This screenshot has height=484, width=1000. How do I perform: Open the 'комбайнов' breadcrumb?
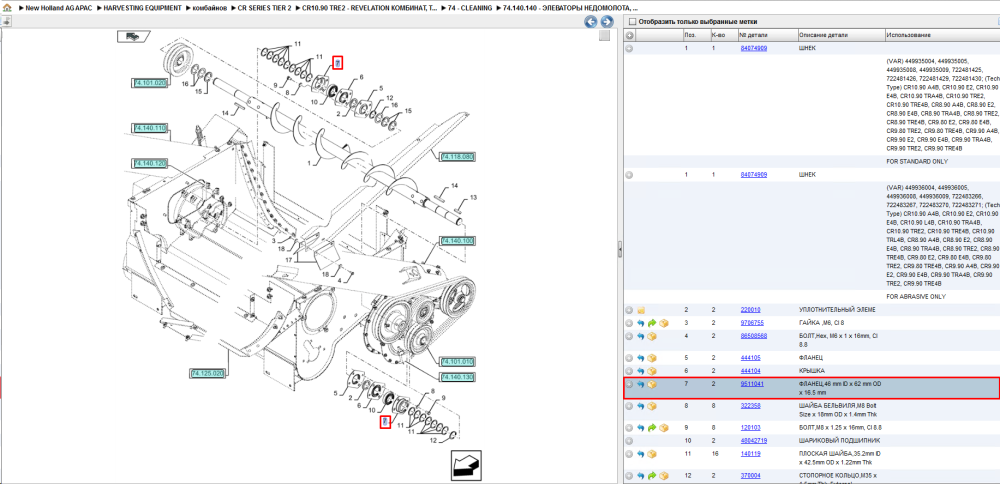[209, 8]
